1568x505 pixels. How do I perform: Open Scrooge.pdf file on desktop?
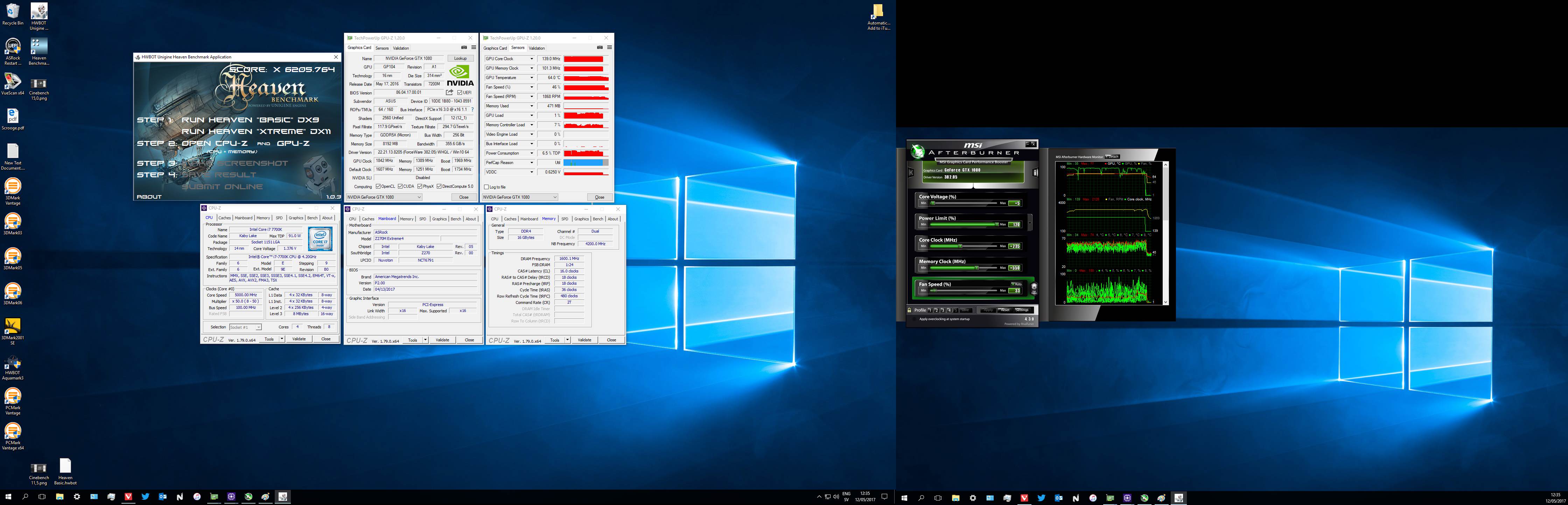[x=13, y=119]
